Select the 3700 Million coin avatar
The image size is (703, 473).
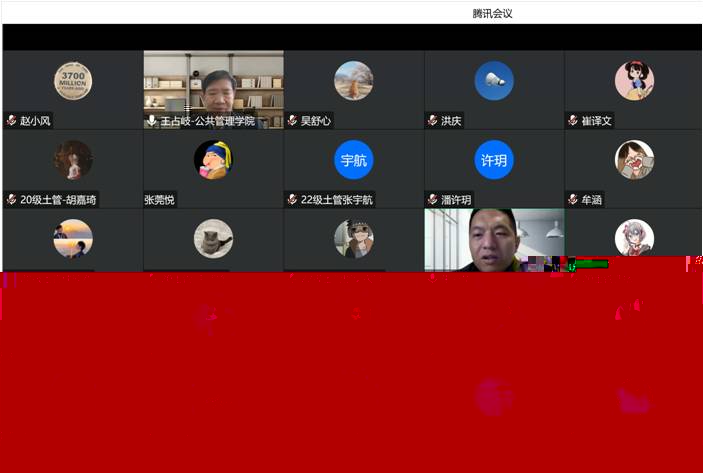pyautogui.click(x=73, y=81)
